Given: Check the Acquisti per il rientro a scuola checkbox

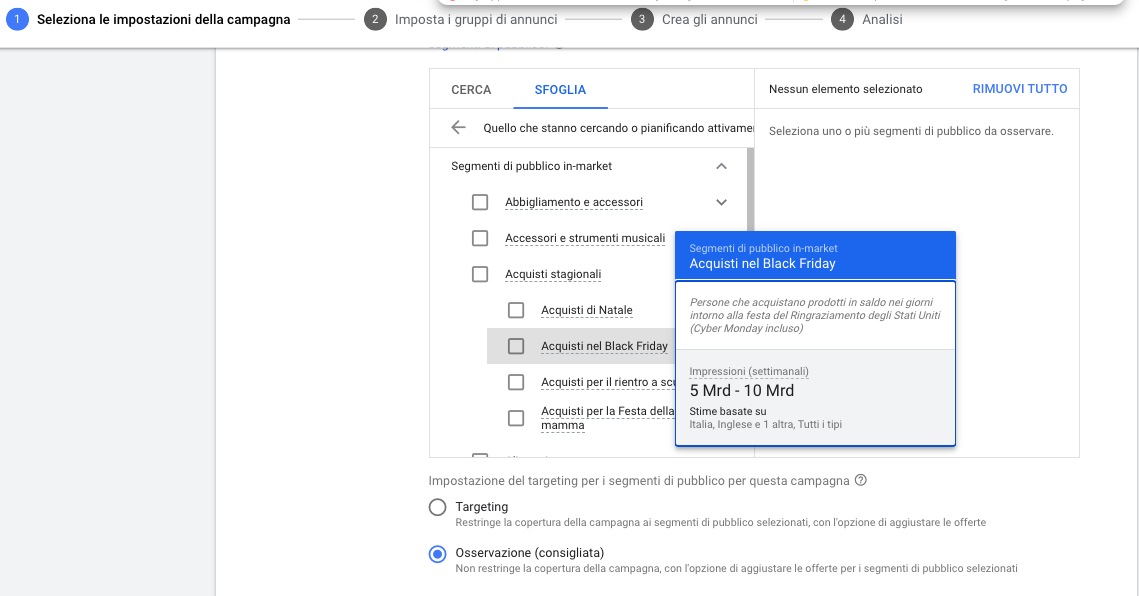Looking at the screenshot, I should (x=516, y=382).
